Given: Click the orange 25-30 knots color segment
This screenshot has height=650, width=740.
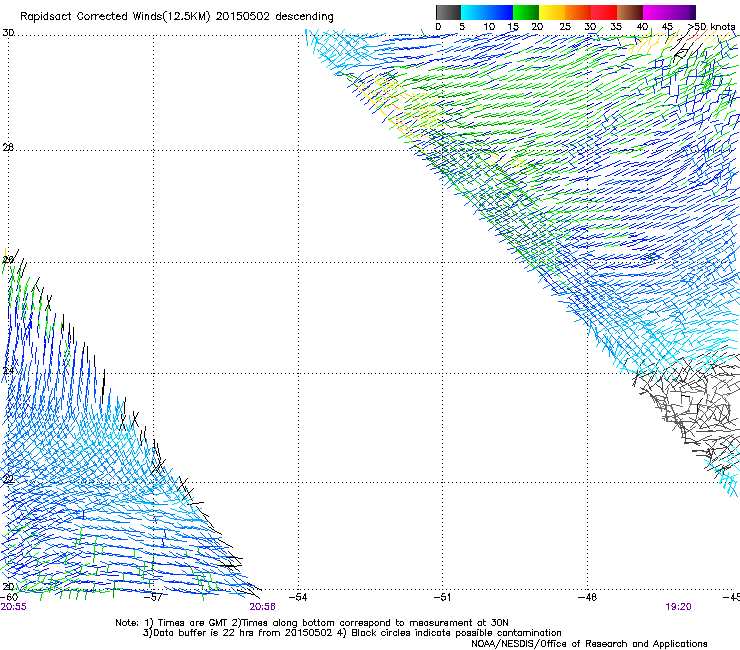Looking at the screenshot, I should [x=578, y=12].
